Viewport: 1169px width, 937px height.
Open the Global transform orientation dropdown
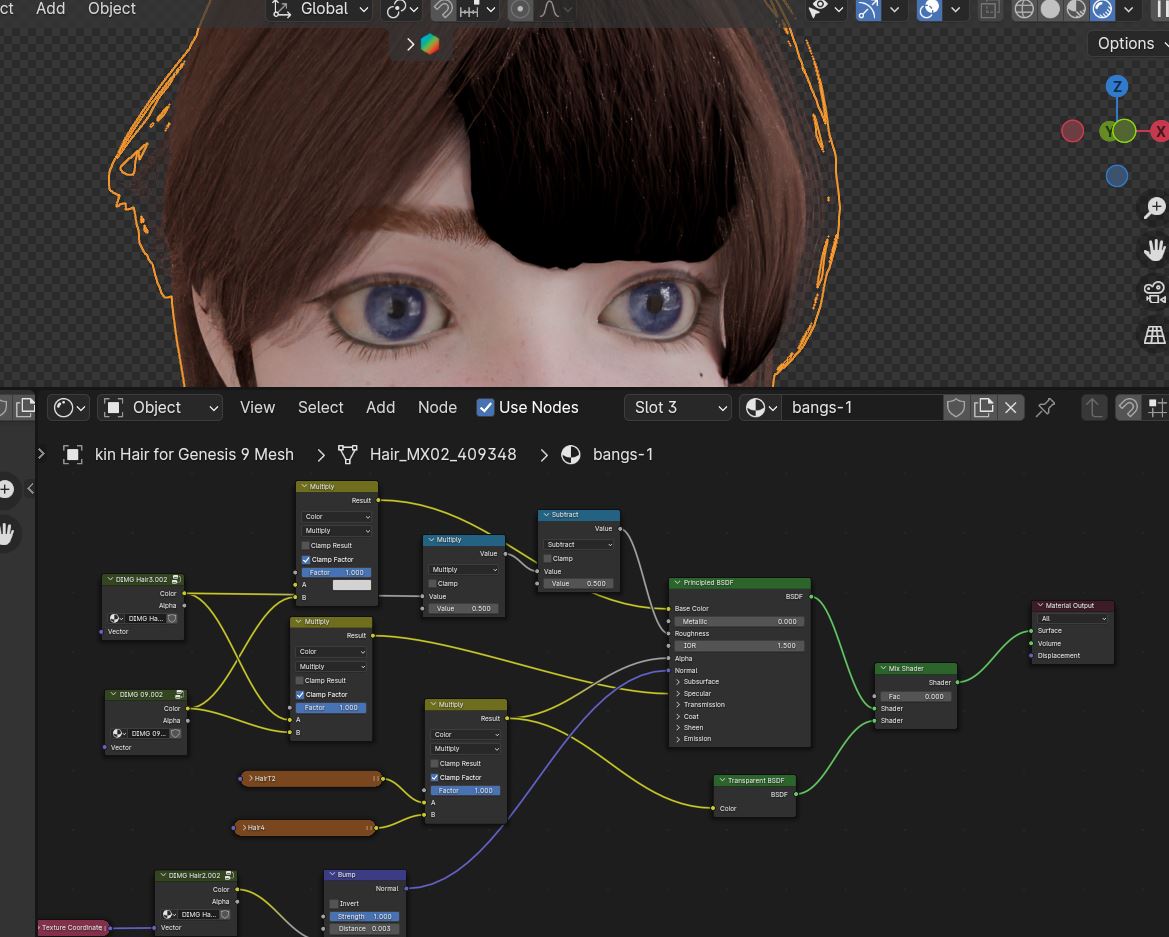[x=320, y=9]
